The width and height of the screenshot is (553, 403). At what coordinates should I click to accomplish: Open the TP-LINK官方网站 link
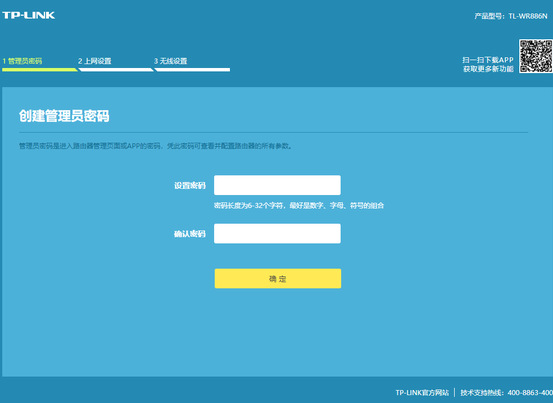[x=422, y=392]
